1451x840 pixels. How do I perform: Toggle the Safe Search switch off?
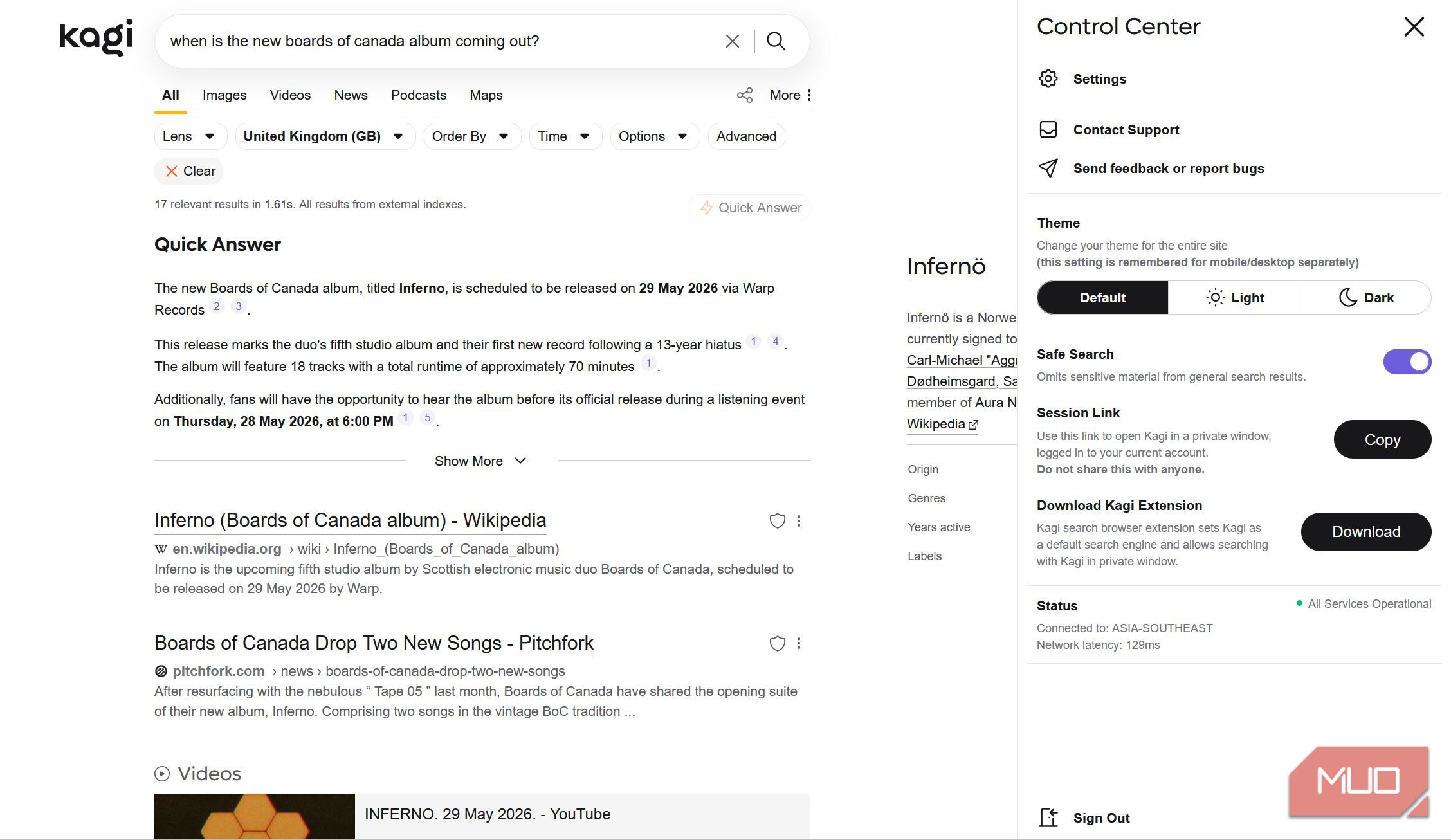[1407, 361]
